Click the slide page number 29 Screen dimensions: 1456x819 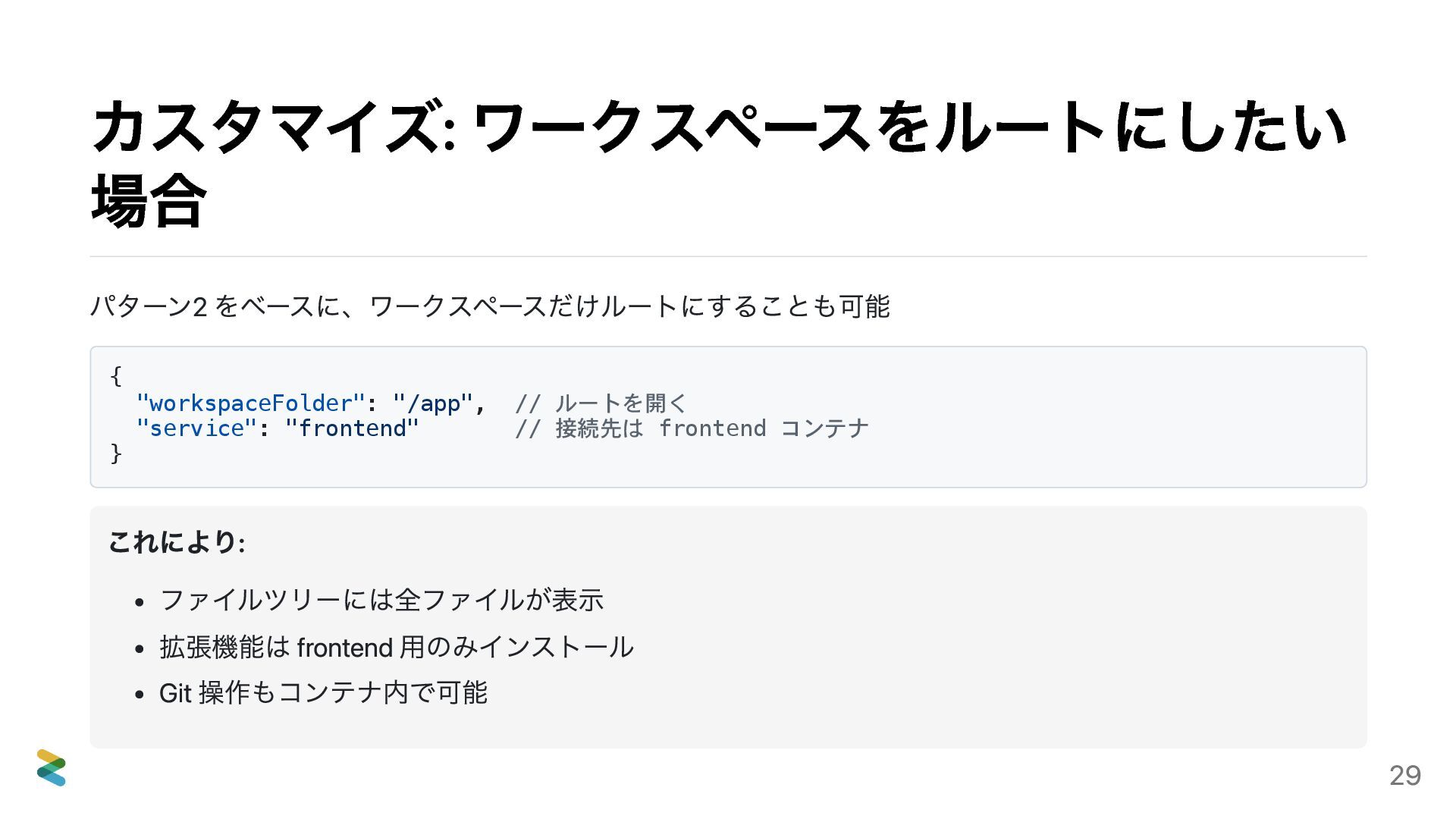[x=1404, y=775]
